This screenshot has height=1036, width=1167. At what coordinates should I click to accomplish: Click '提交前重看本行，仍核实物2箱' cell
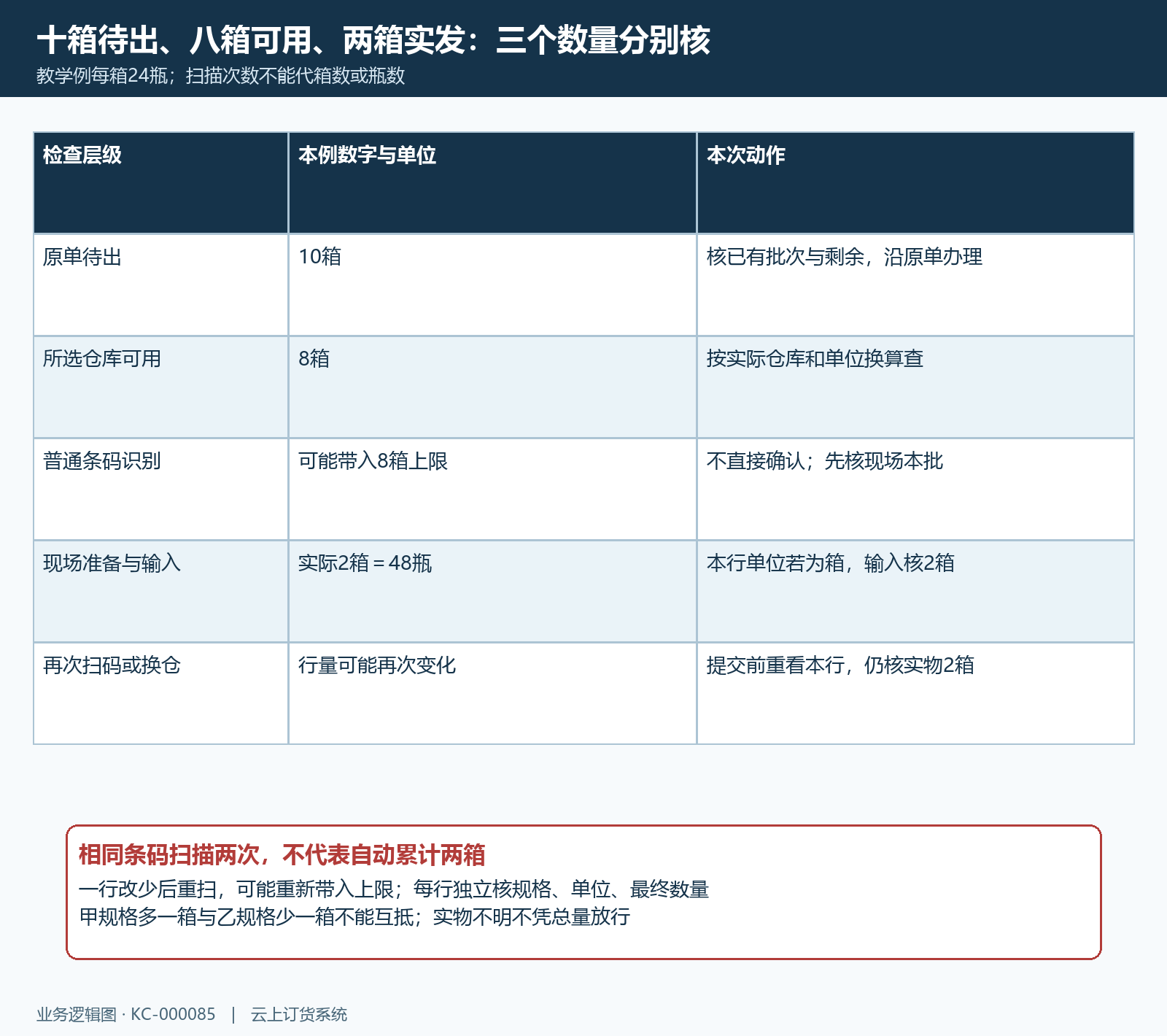915,694
